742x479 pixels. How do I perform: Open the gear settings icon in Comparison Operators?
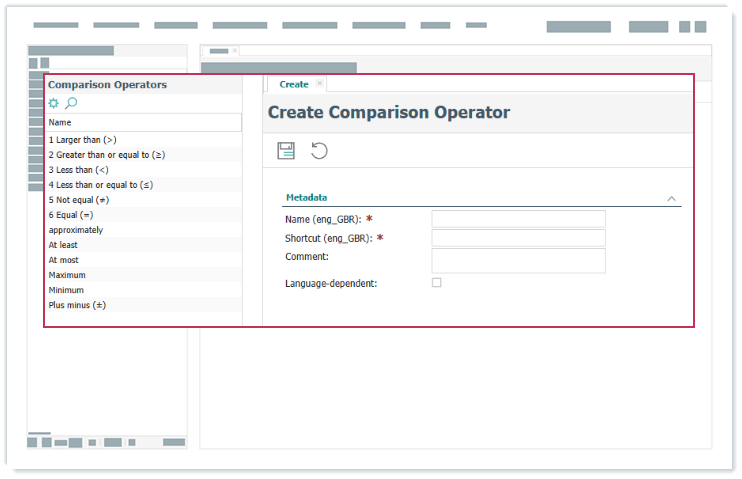54,103
